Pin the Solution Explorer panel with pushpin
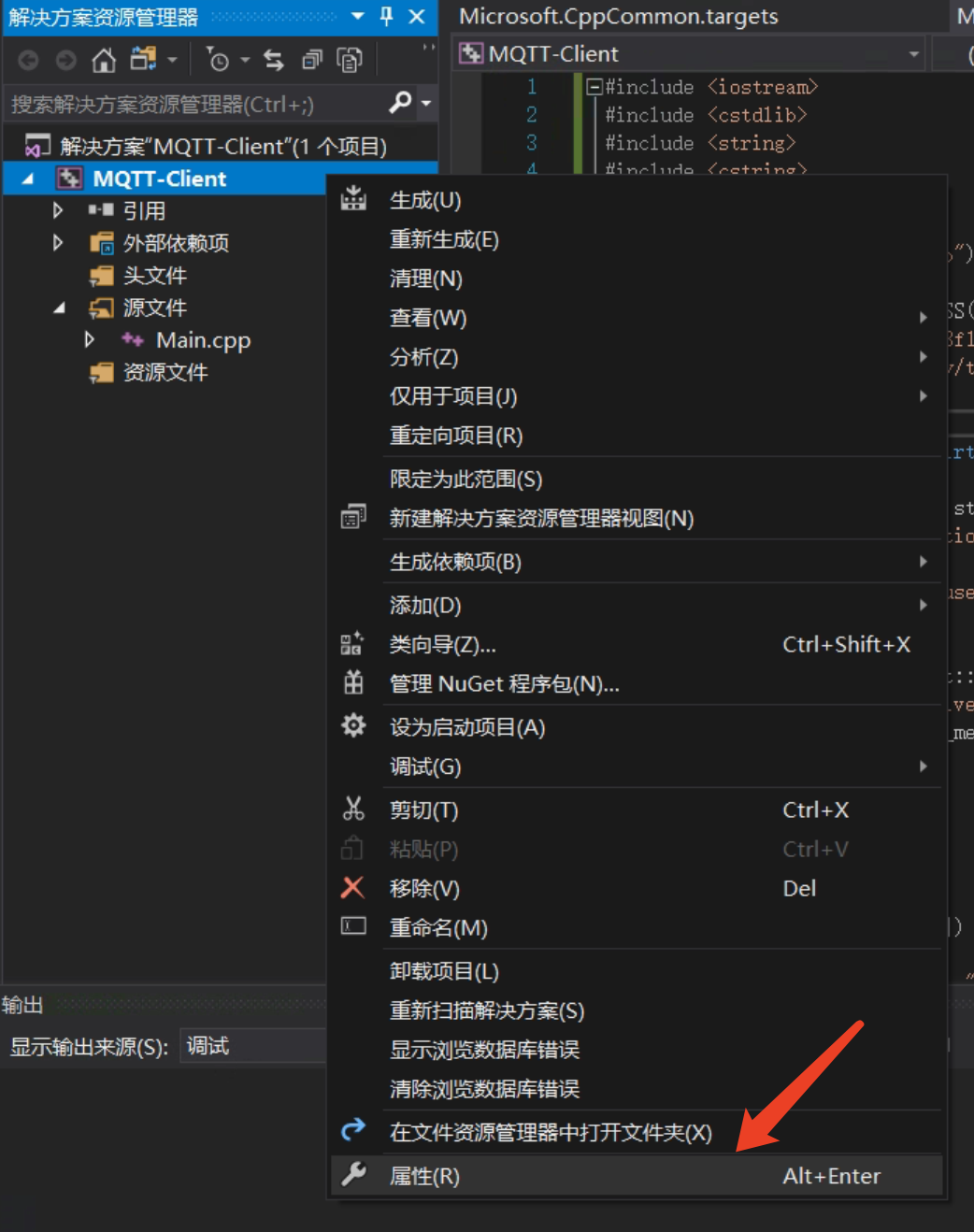 tap(387, 16)
